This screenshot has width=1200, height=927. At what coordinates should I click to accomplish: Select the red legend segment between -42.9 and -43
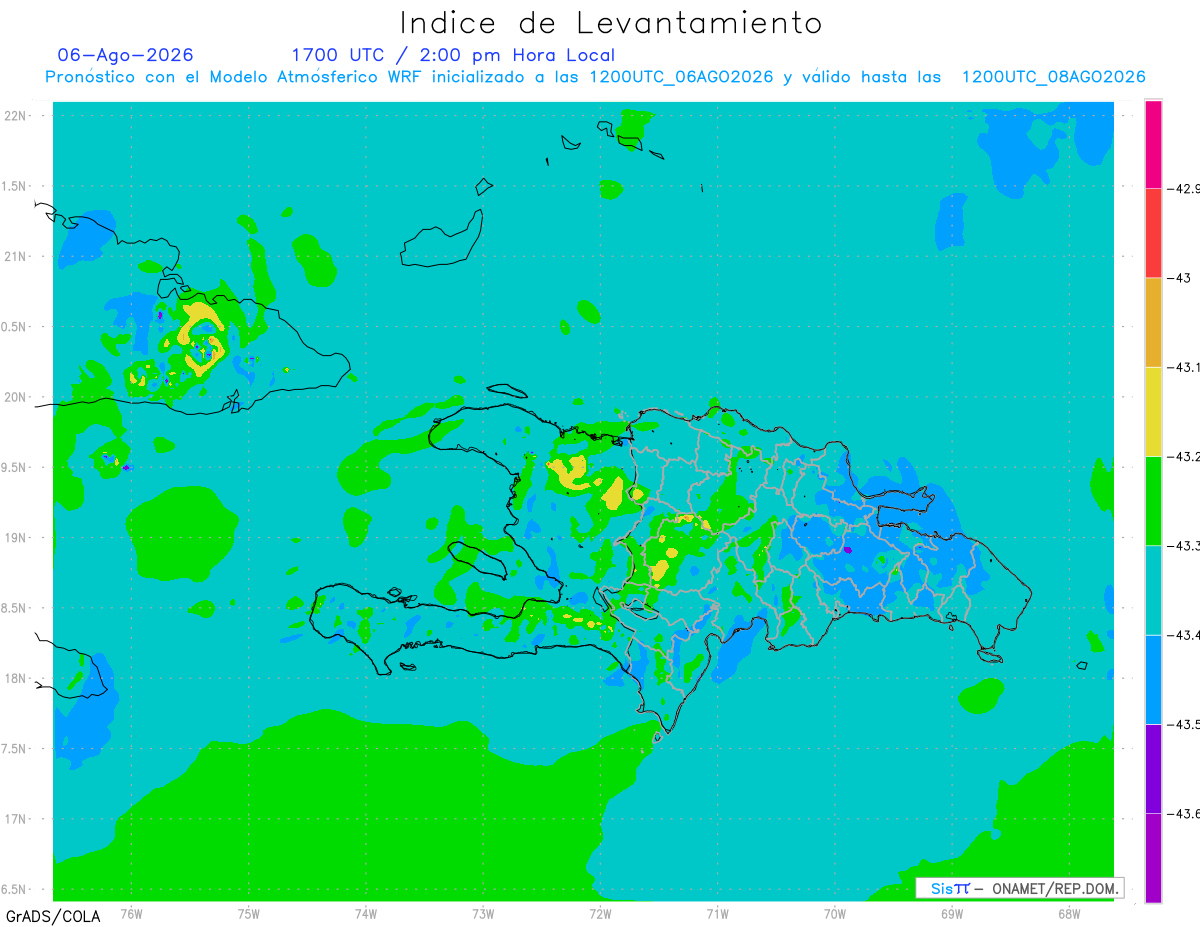(x=1153, y=232)
